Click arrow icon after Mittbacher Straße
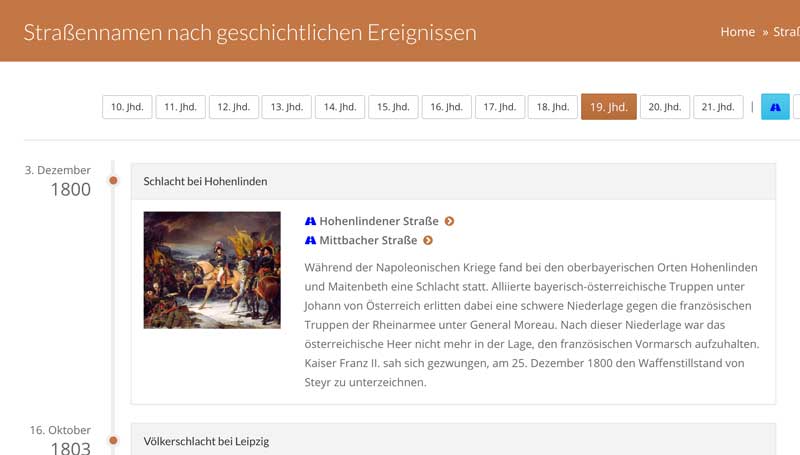Image resolution: width=800 pixels, height=455 pixels. coord(428,240)
